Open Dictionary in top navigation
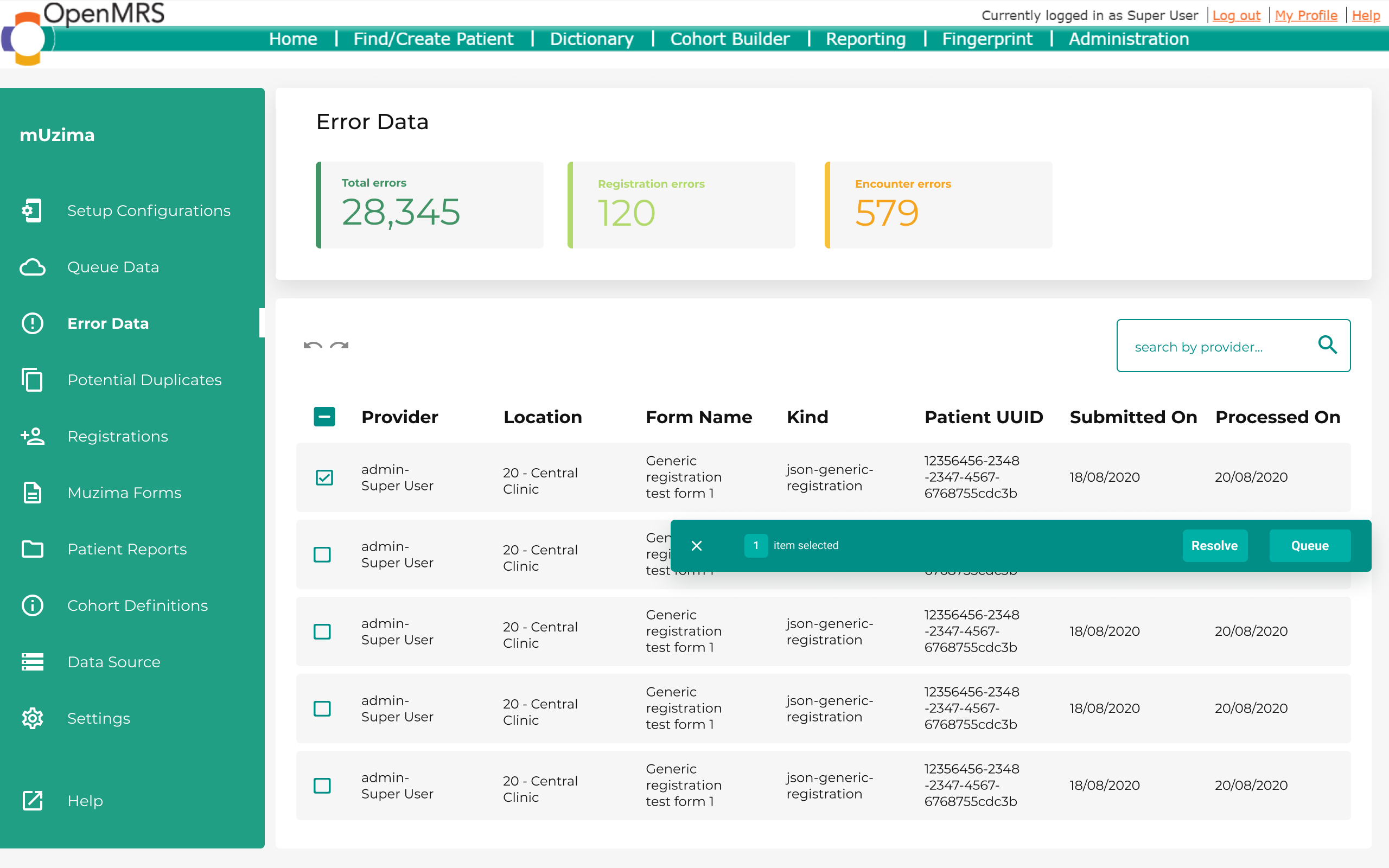This screenshot has height=868, width=1389. pyautogui.click(x=591, y=39)
